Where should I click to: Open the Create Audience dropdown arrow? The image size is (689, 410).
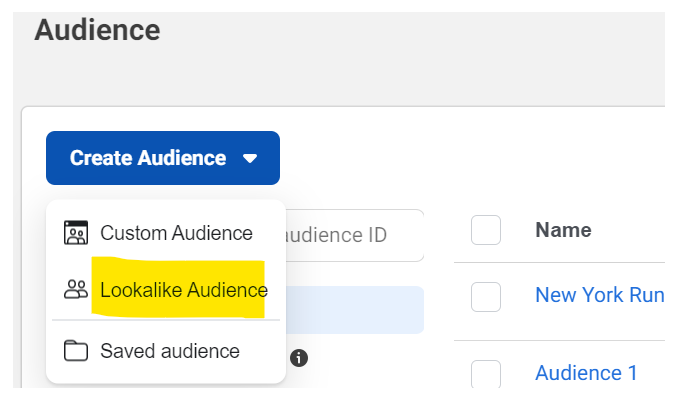[x=250, y=158]
